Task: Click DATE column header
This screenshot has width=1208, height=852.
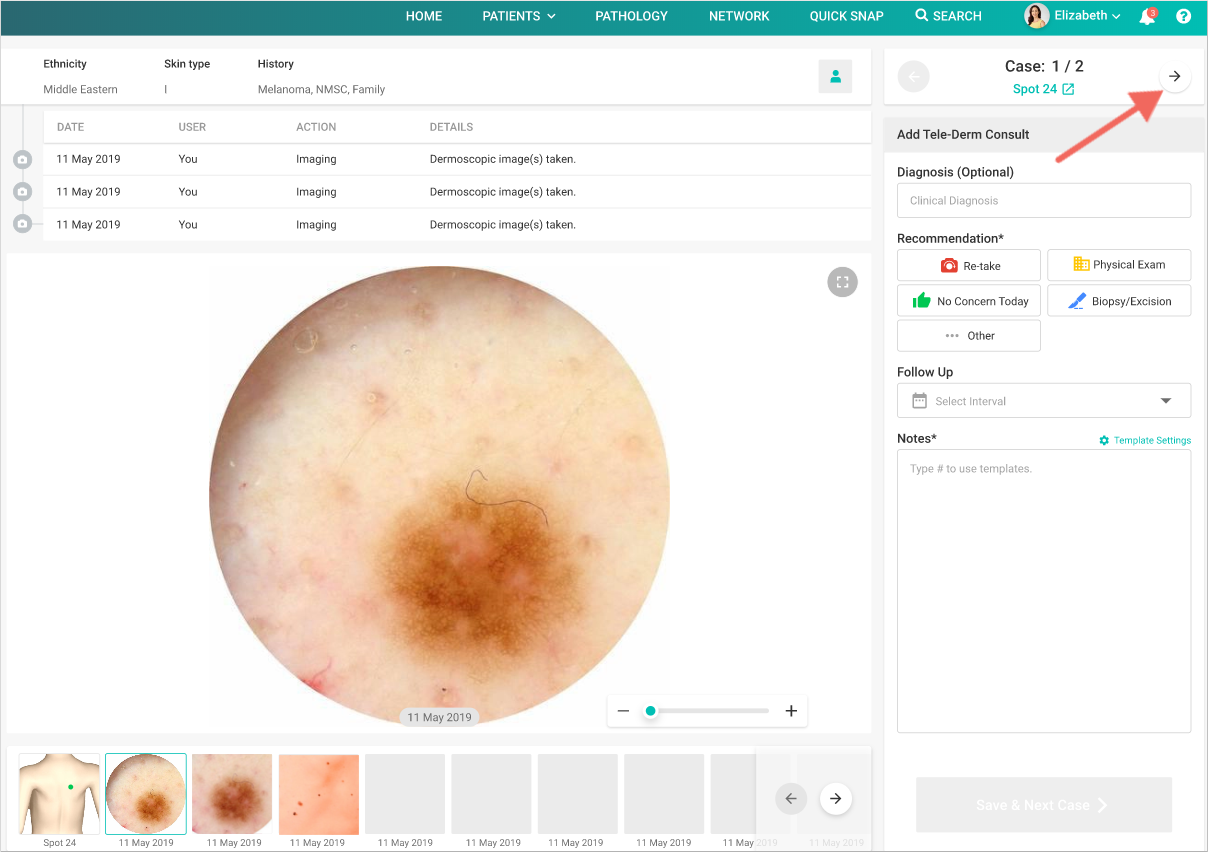Action: point(70,127)
